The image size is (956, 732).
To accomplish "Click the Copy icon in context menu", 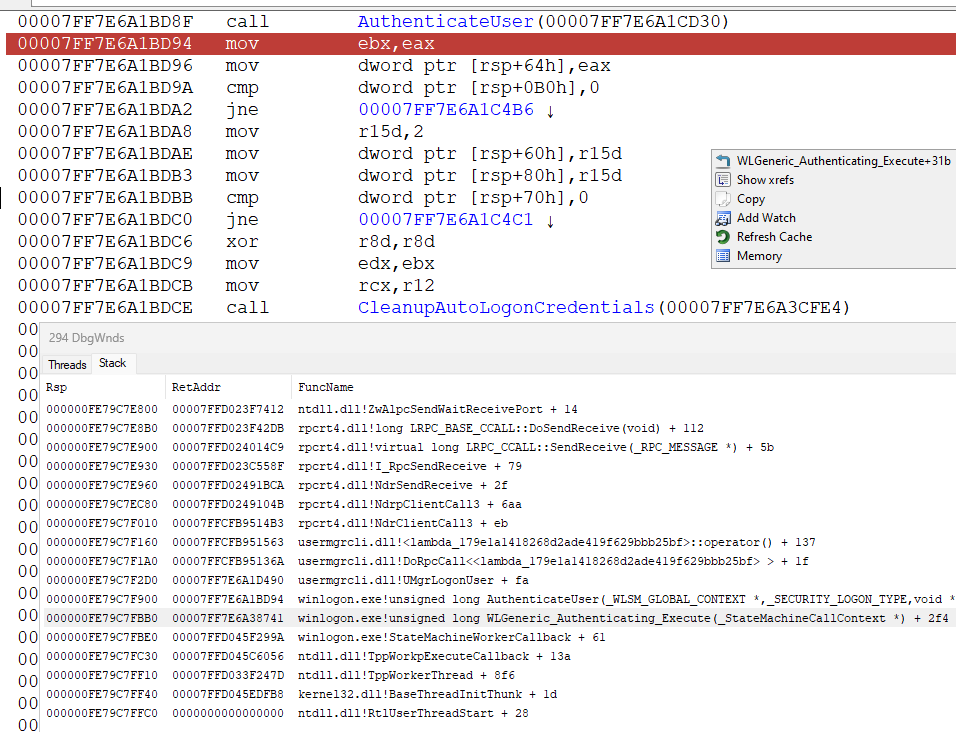I will point(723,199).
